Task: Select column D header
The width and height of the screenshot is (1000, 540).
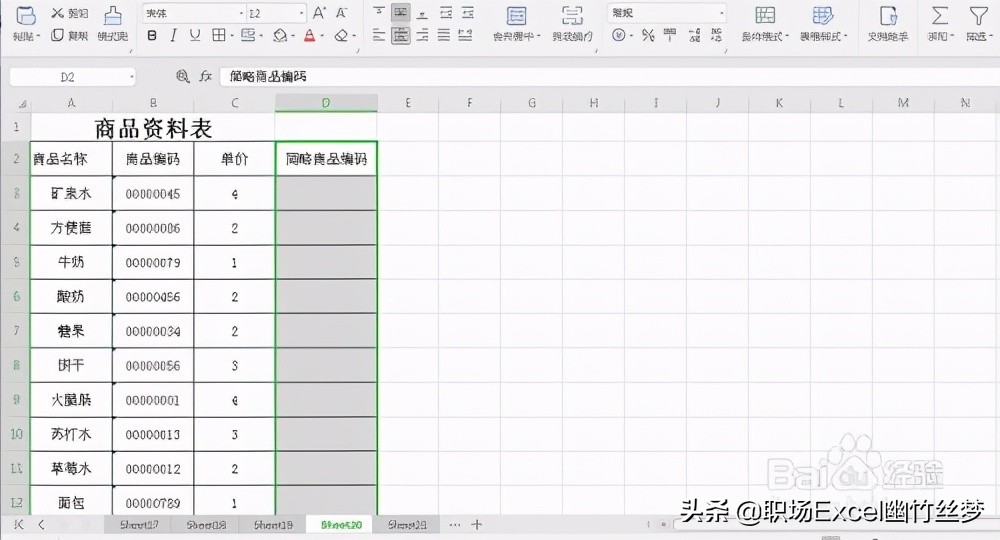Action: coord(326,103)
